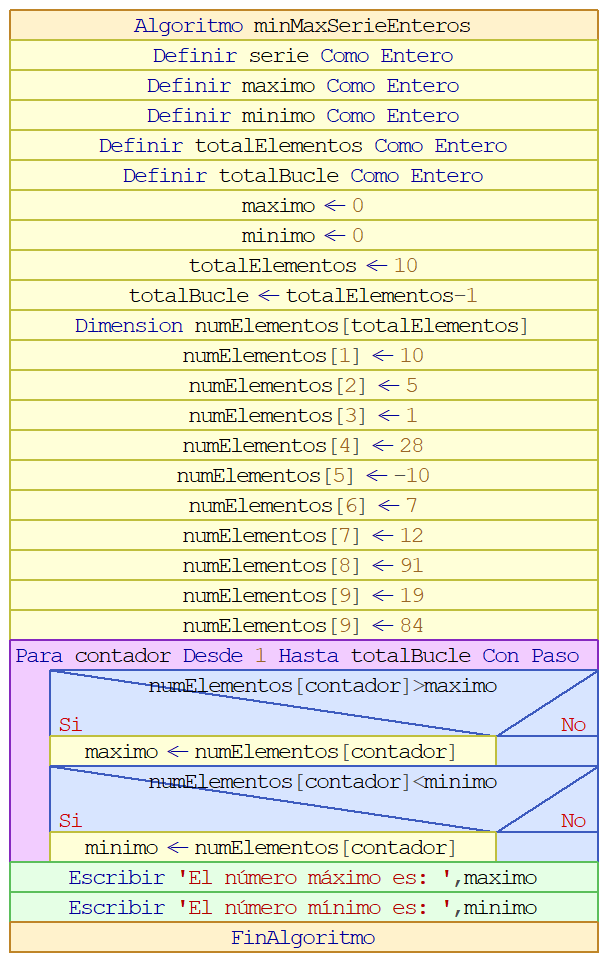
Task: Click the Escribir 'El número máximo es' block
Action: coord(304,877)
